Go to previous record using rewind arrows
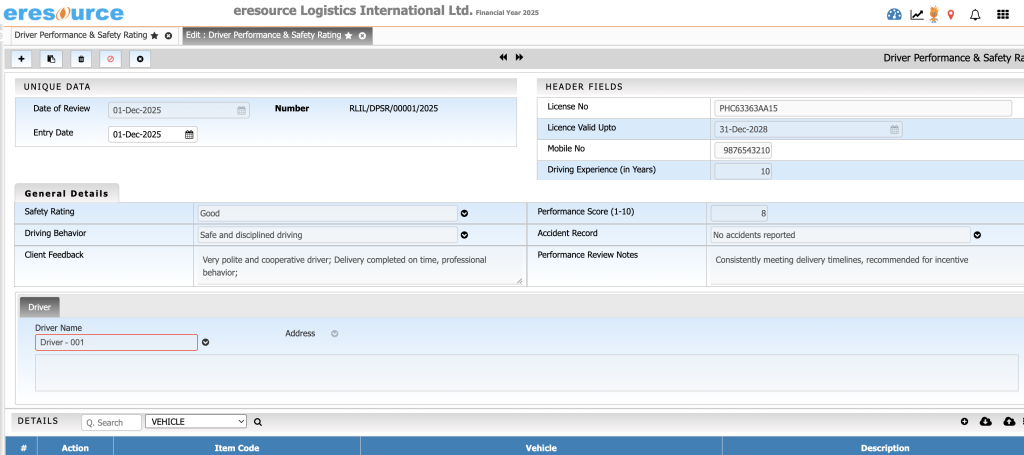The image size is (1024, 455). click(x=504, y=58)
